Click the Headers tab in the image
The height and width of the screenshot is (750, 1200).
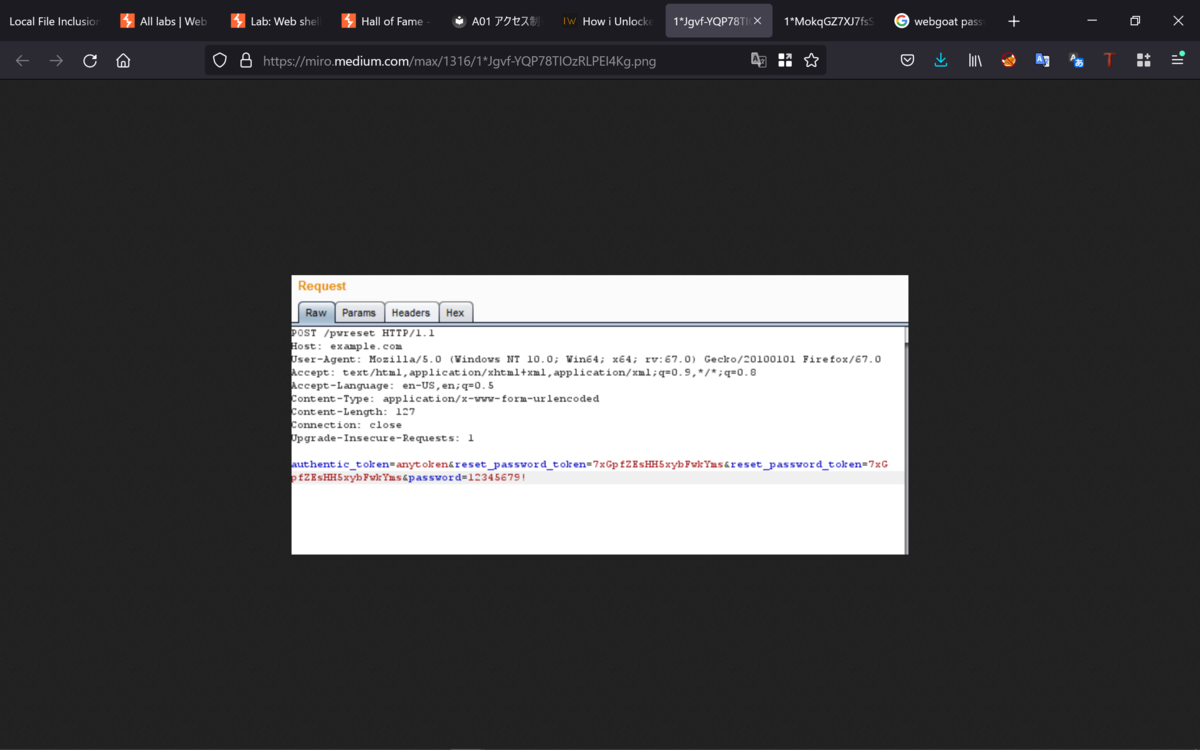411,312
